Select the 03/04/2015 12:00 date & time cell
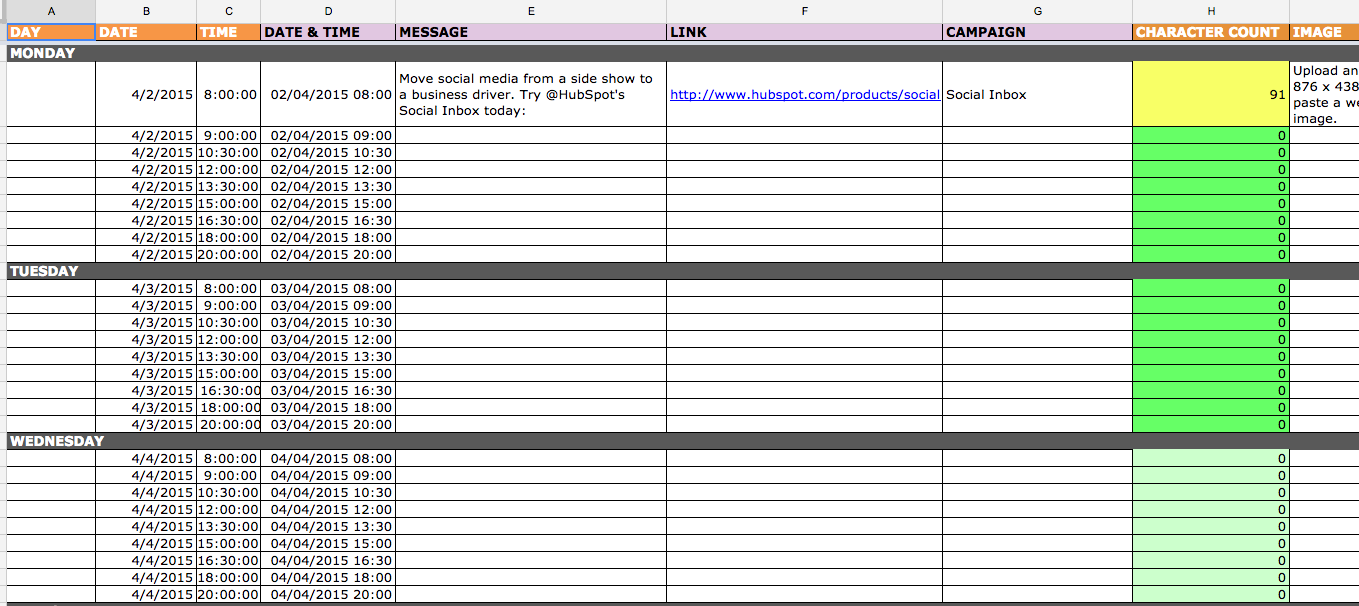 click(328, 340)
